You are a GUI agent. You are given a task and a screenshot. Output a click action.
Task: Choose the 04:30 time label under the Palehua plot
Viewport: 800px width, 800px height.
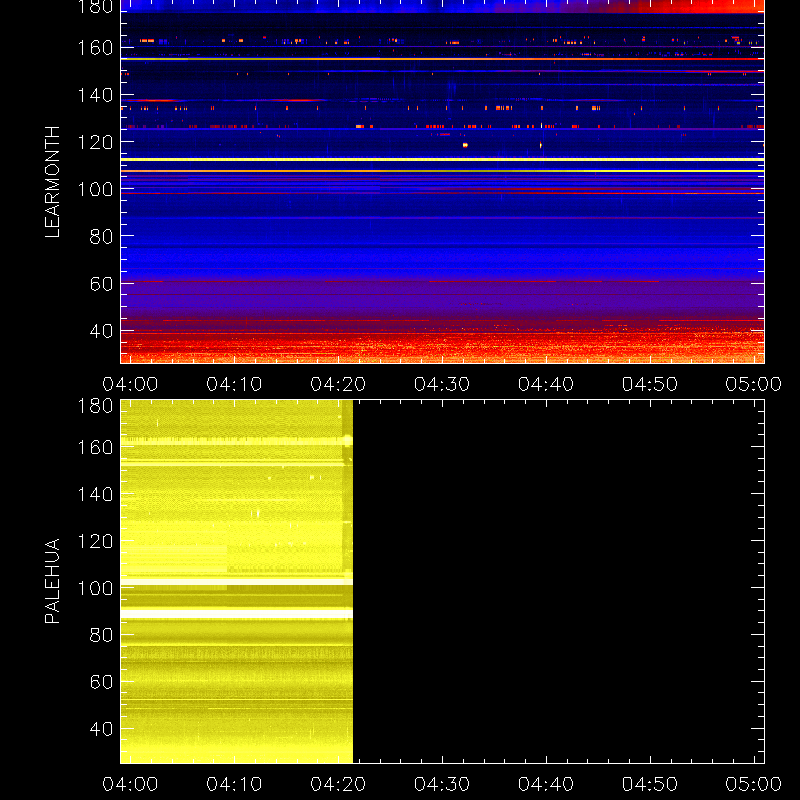tap(442, 784)
